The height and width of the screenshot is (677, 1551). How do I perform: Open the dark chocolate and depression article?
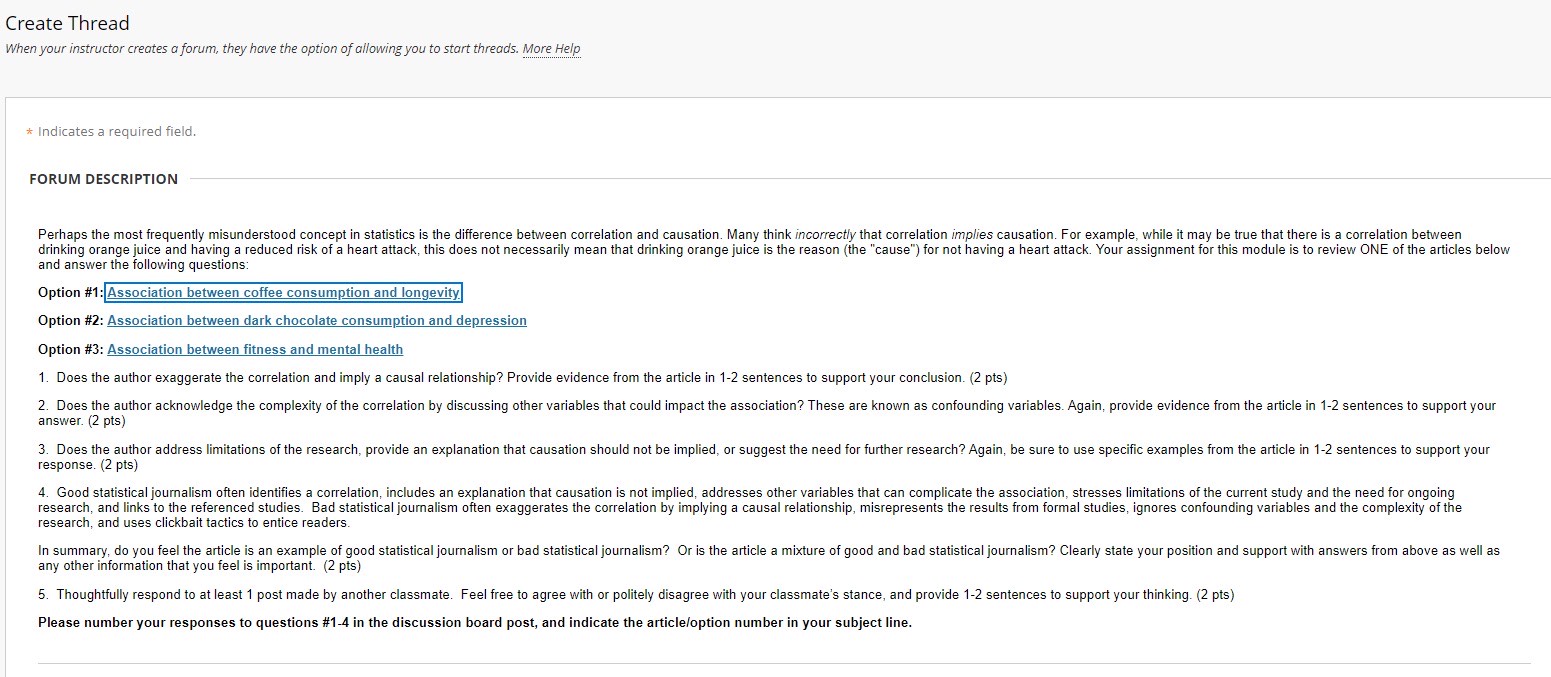click(x=317, y=320)
